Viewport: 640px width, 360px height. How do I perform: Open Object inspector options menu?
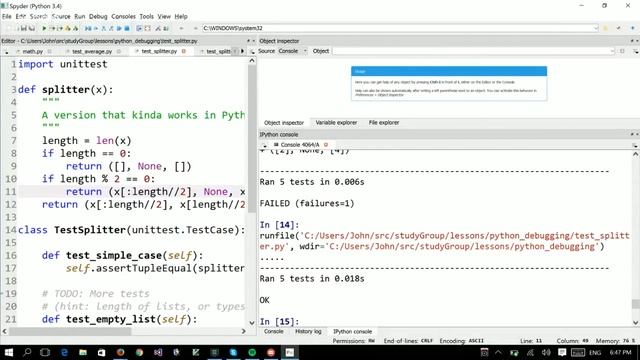pyautogui.click(x=636, y=51)
